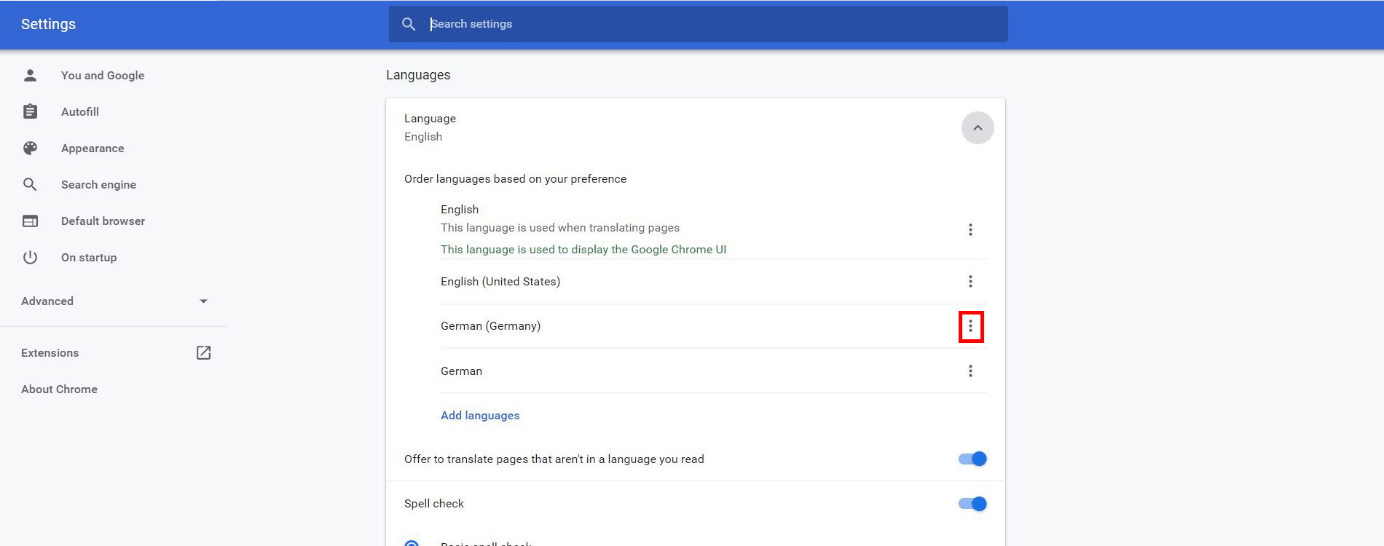This screenshot has width=1384, height=546.
Task: Click the Appearance palette icon
Action: (x=30, y=148)
